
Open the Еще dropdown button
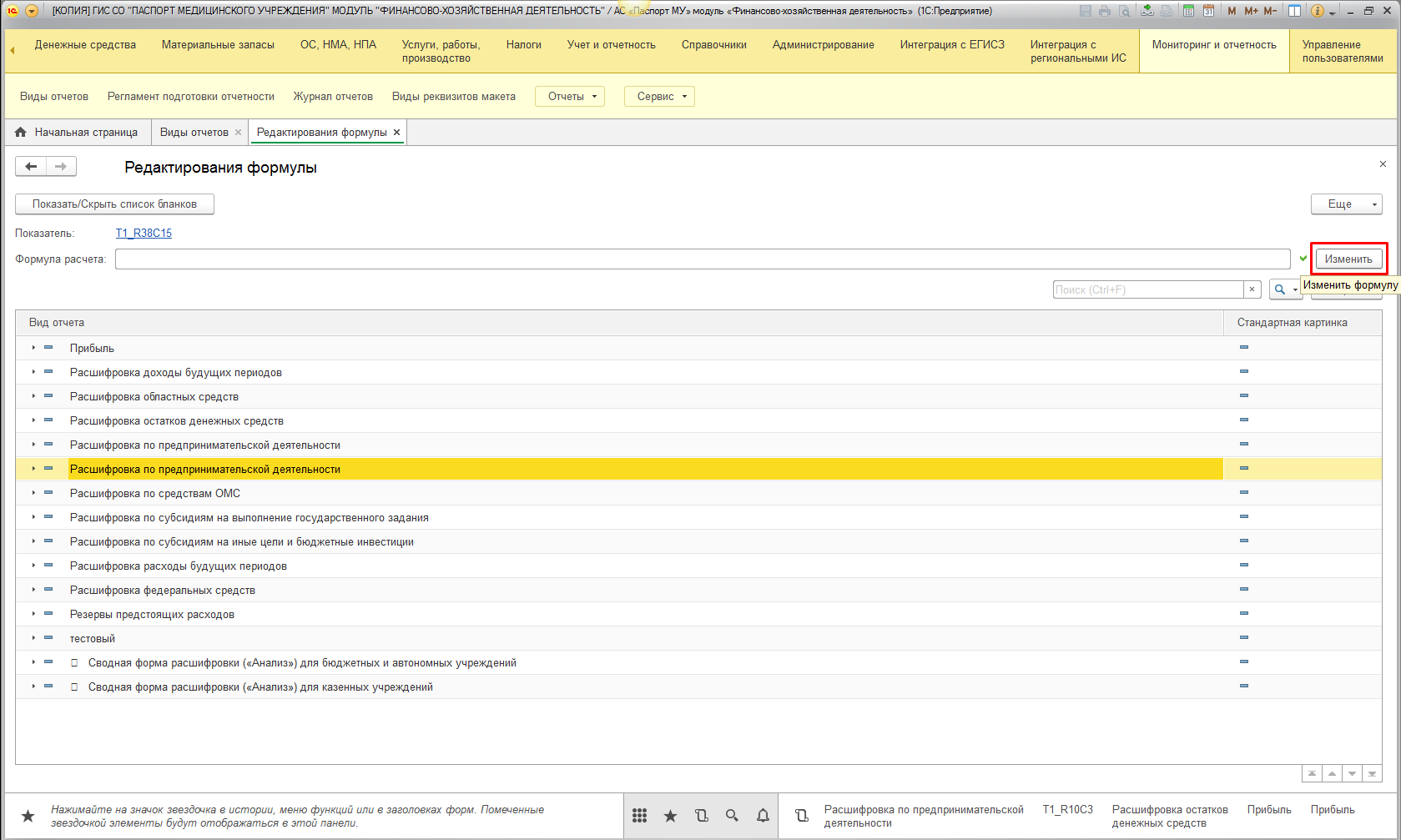[1346, 204]
